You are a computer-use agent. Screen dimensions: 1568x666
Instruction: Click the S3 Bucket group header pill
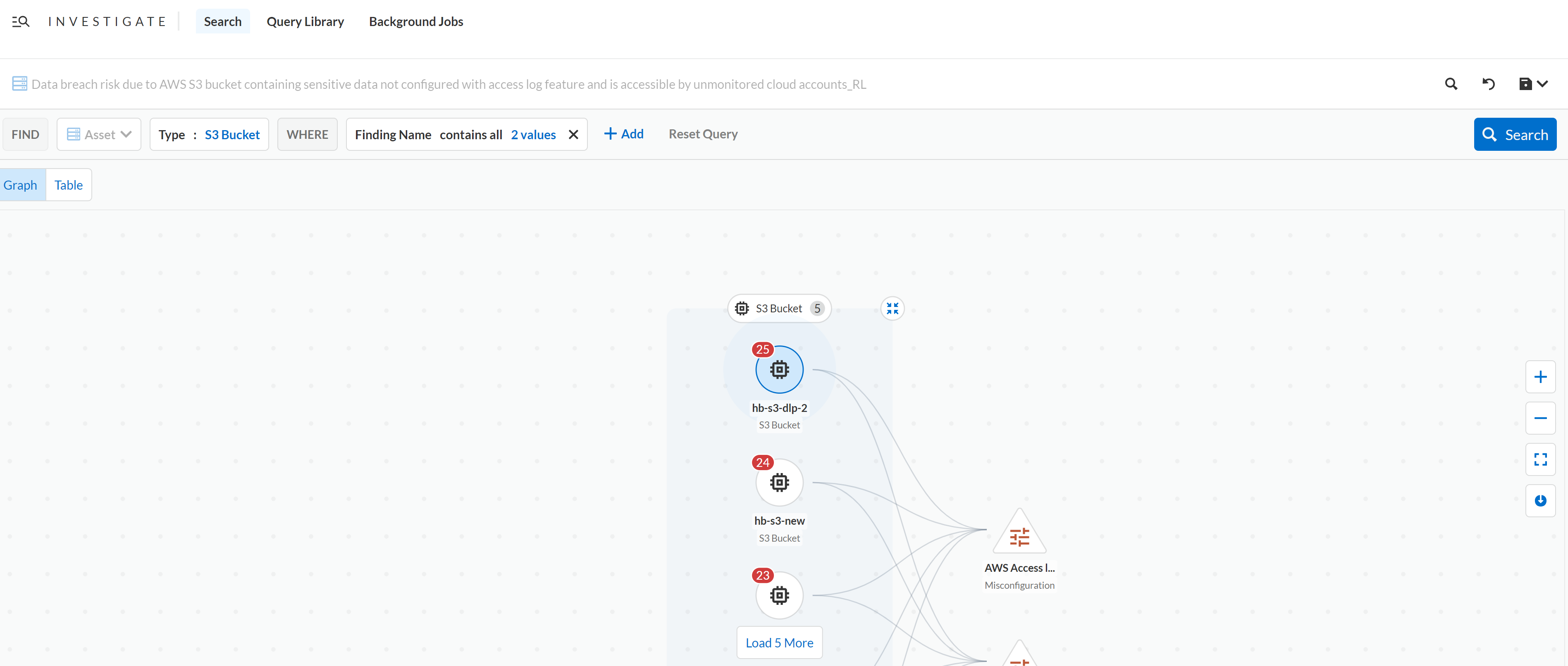tap(778, 308)
